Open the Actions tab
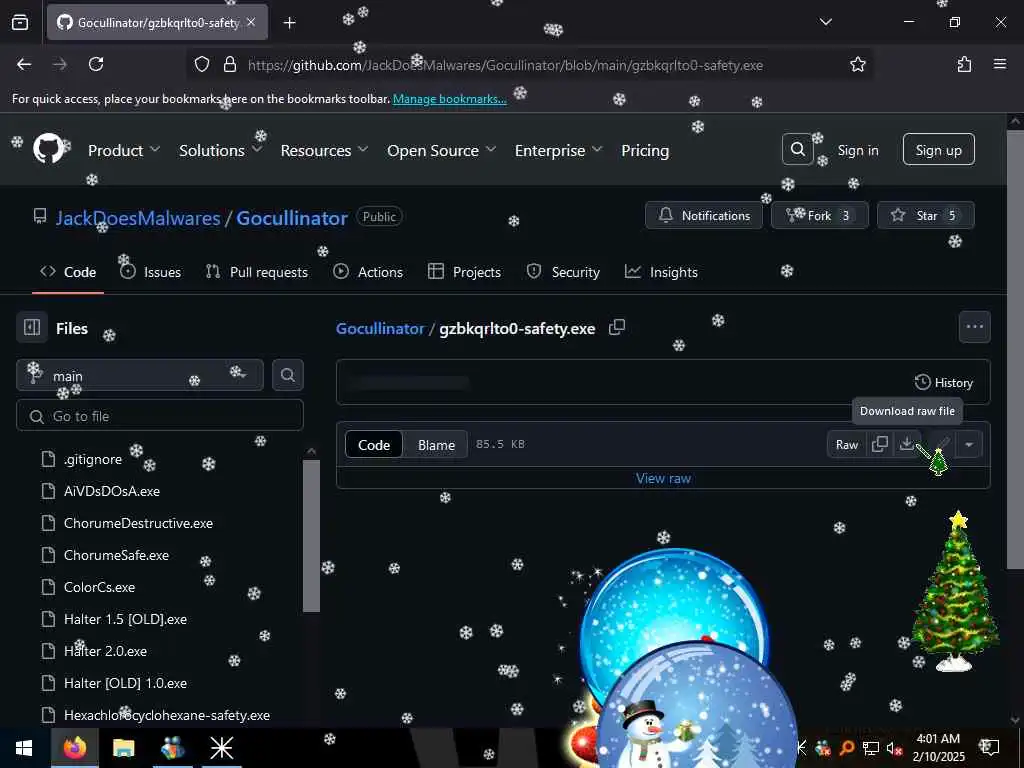This screenshot has width=1024, height=768. (x=368, y=272)
